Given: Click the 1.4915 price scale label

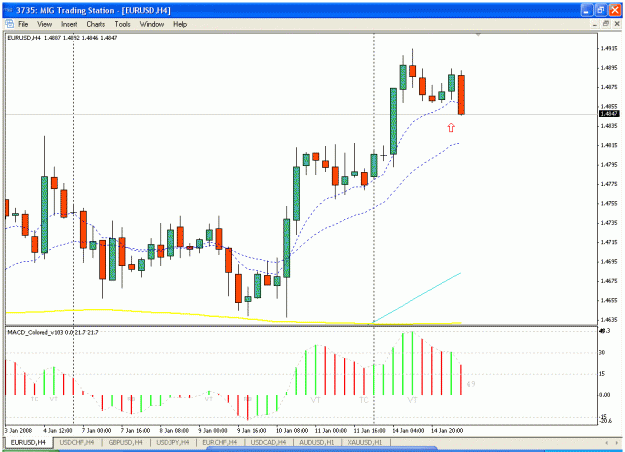Looking at the screenshot, I should (609, 48).
